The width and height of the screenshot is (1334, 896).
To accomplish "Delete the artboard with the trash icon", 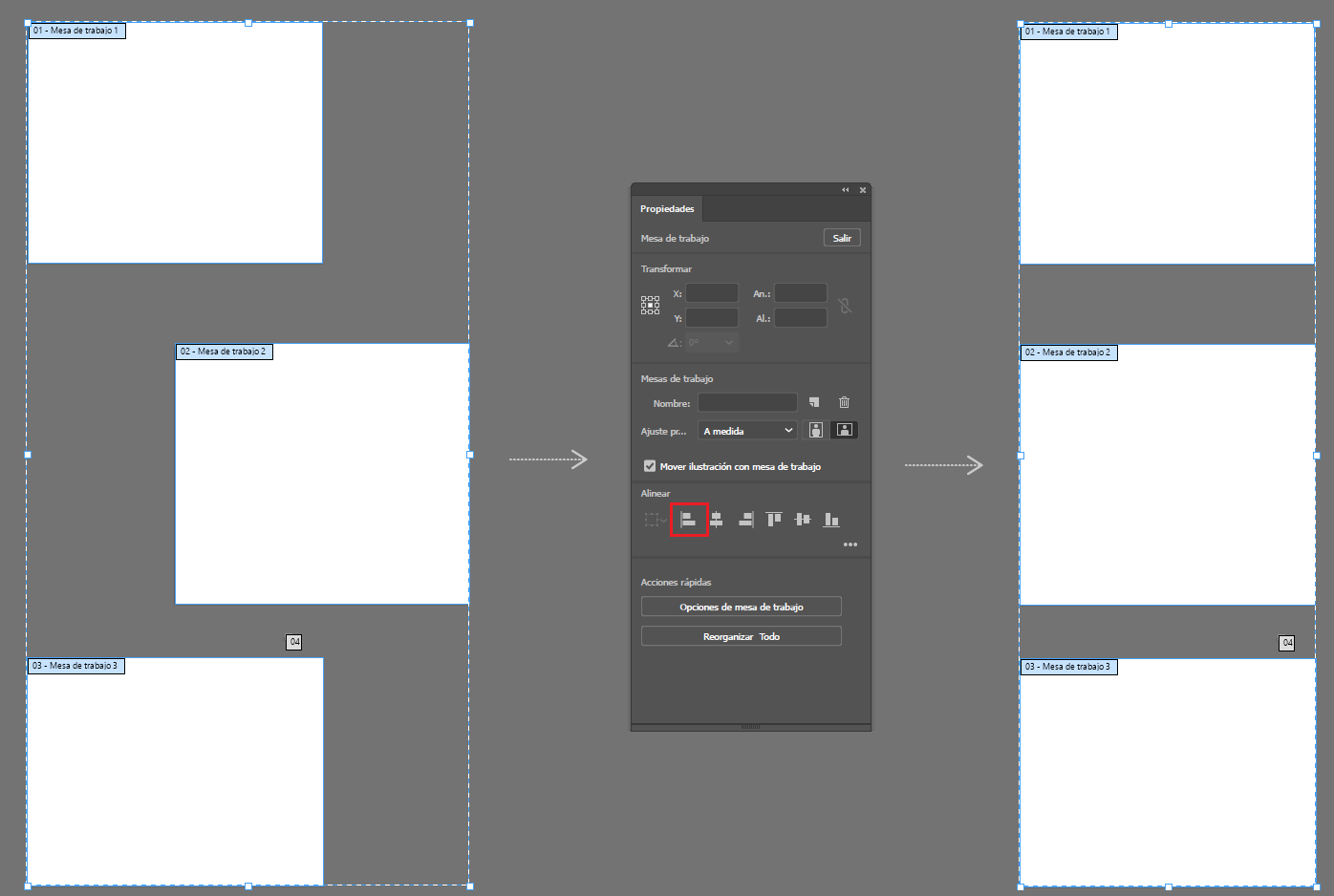I will [x=844, y=402].
